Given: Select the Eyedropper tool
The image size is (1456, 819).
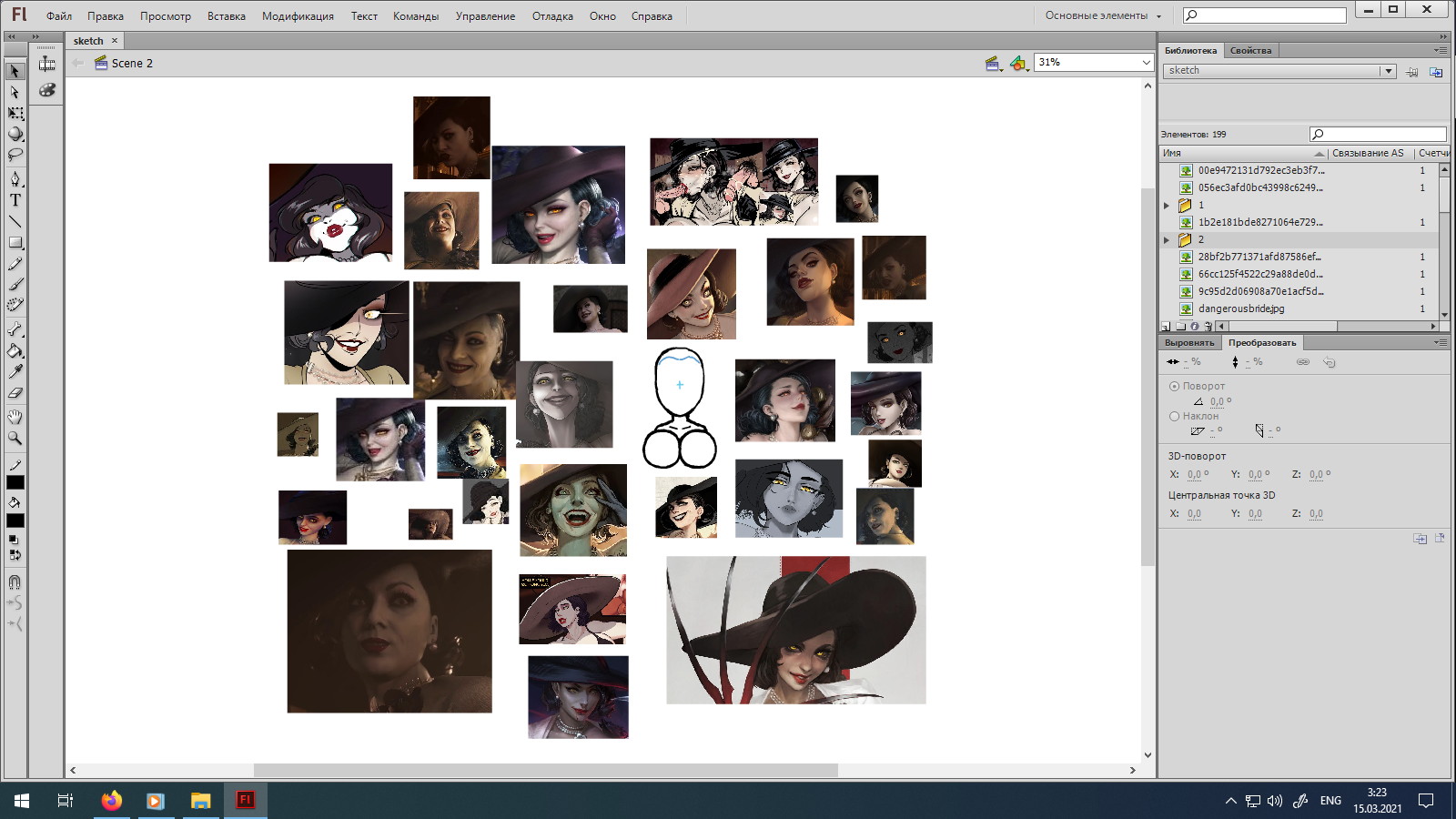Looking at the screenshot, I should tap(15, 371).
